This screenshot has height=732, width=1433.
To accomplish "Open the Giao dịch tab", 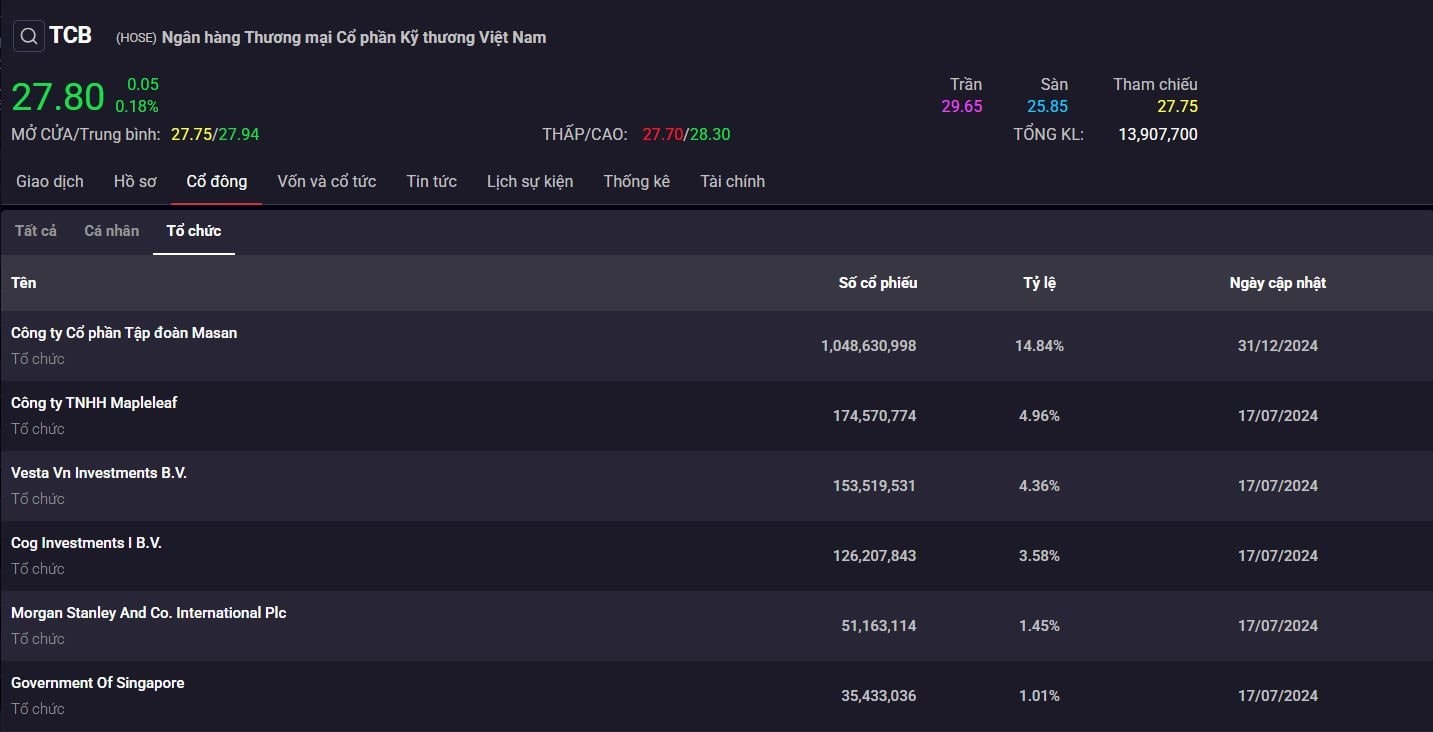I will click(x=50, y=181).
